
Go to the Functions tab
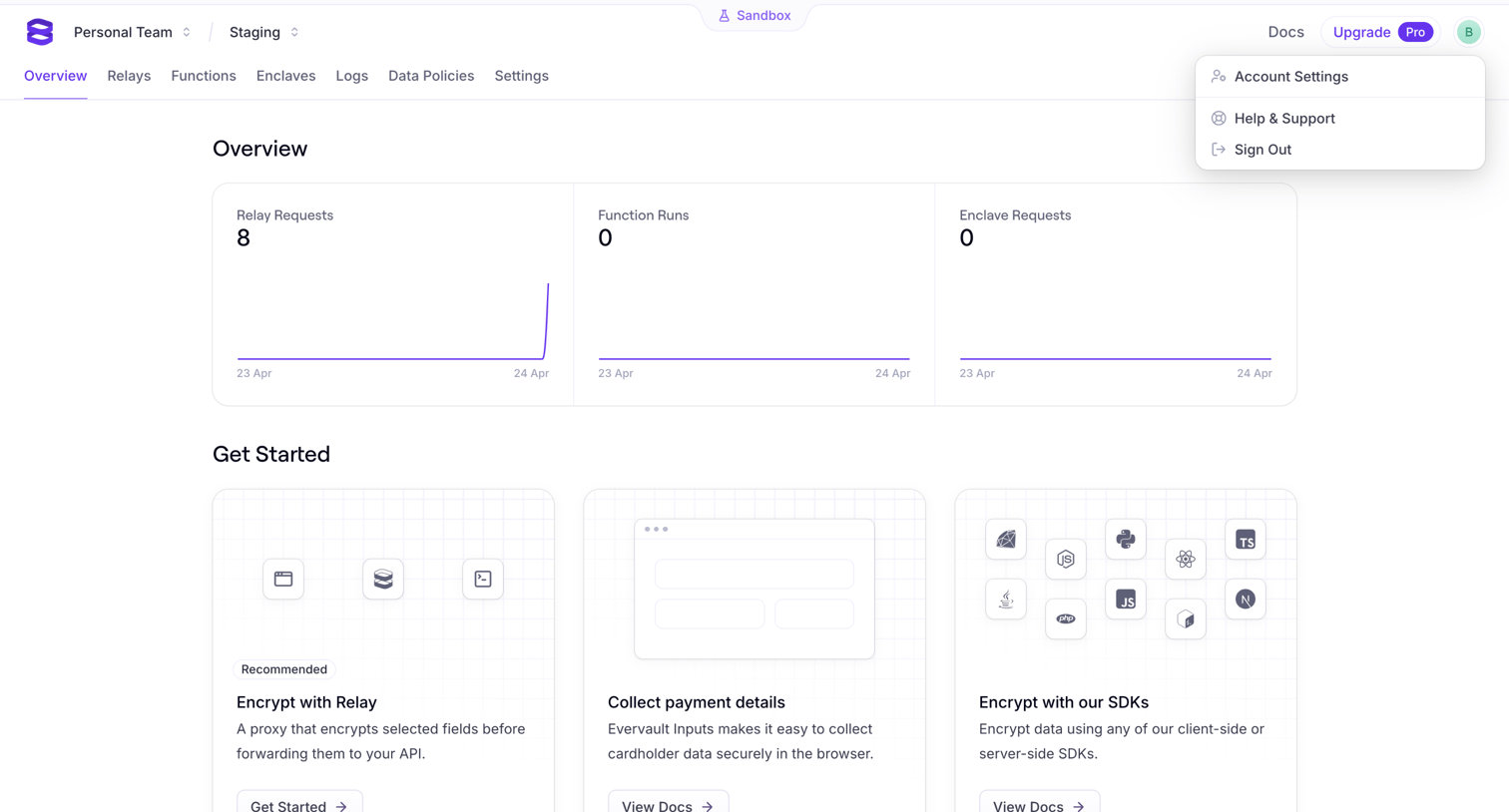204,76
